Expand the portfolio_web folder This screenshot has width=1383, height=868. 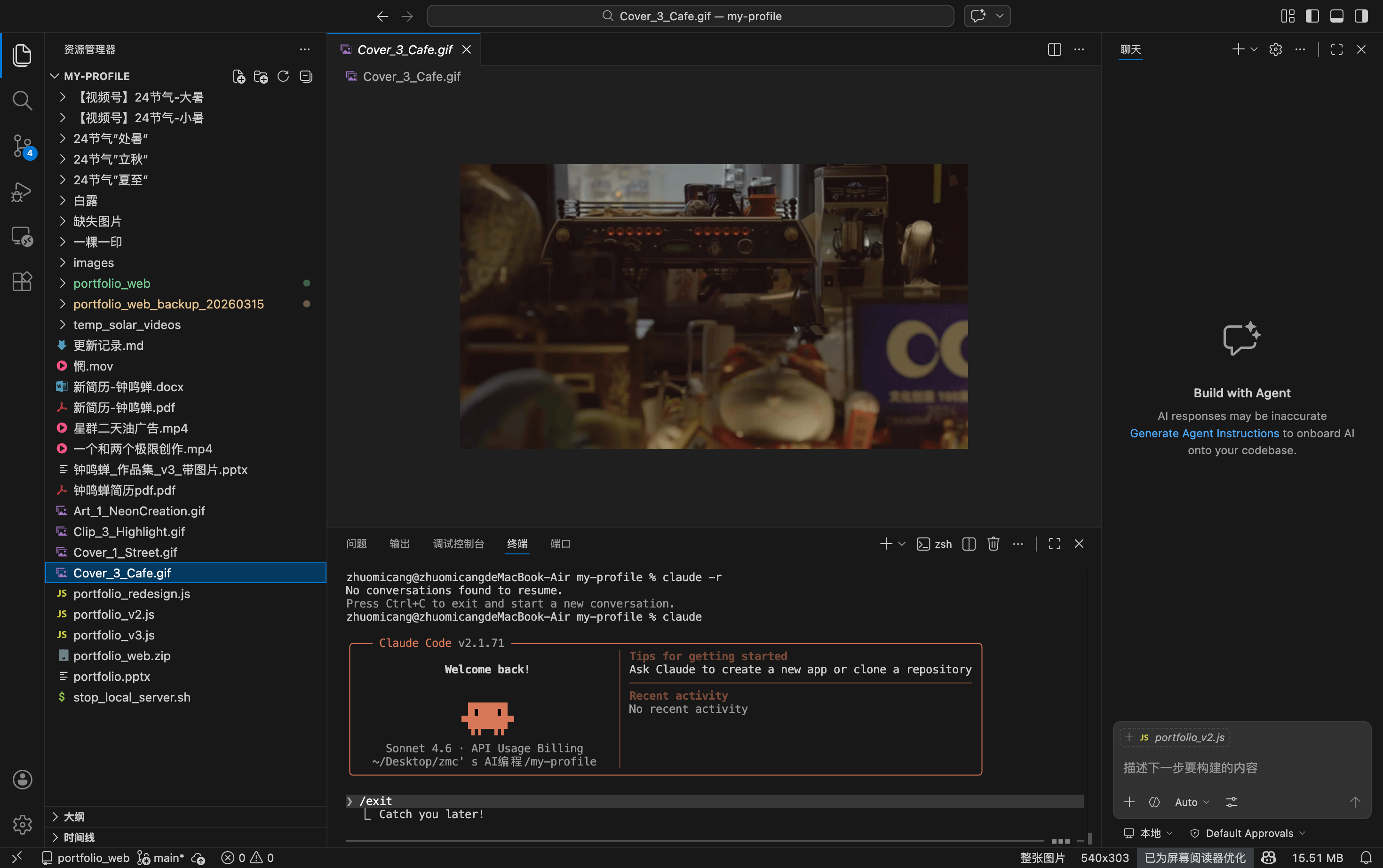click(x=111, y=283)
